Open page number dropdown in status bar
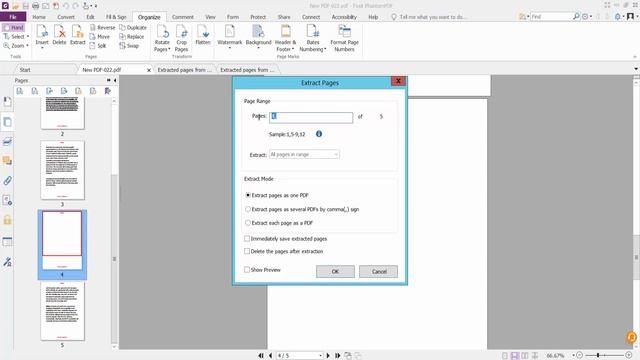The width and height of the screenshot is (640, 360). (320, 356)
